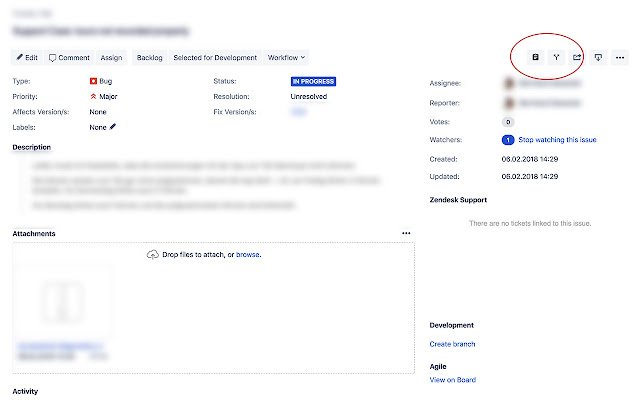Screen dimensions: 640x400
Task: Open View on Board link
Action: (x=453, y=380)
